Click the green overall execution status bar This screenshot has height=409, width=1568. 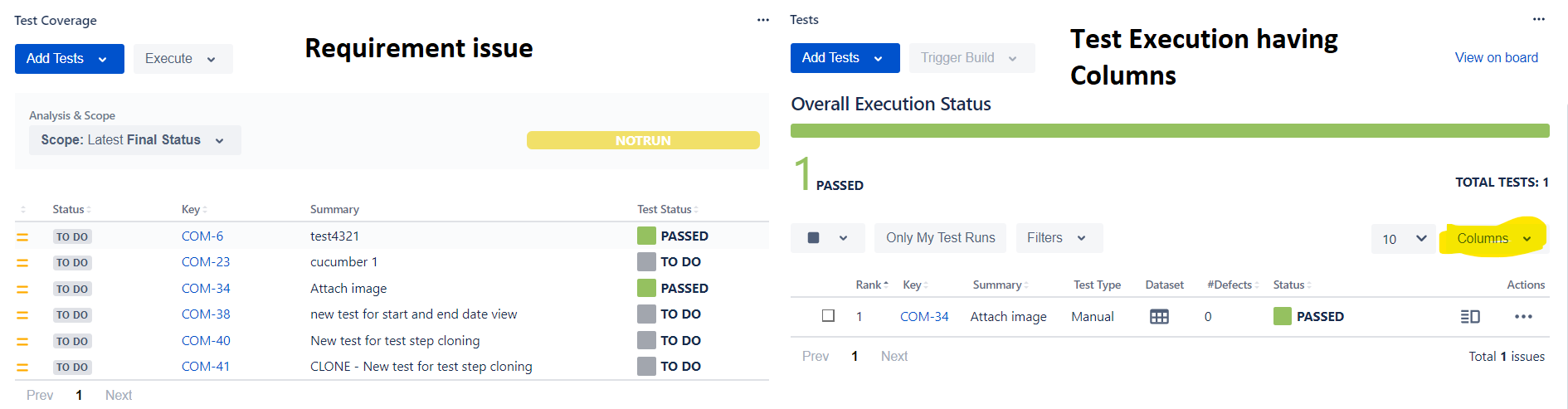[x=1169, y=131]
